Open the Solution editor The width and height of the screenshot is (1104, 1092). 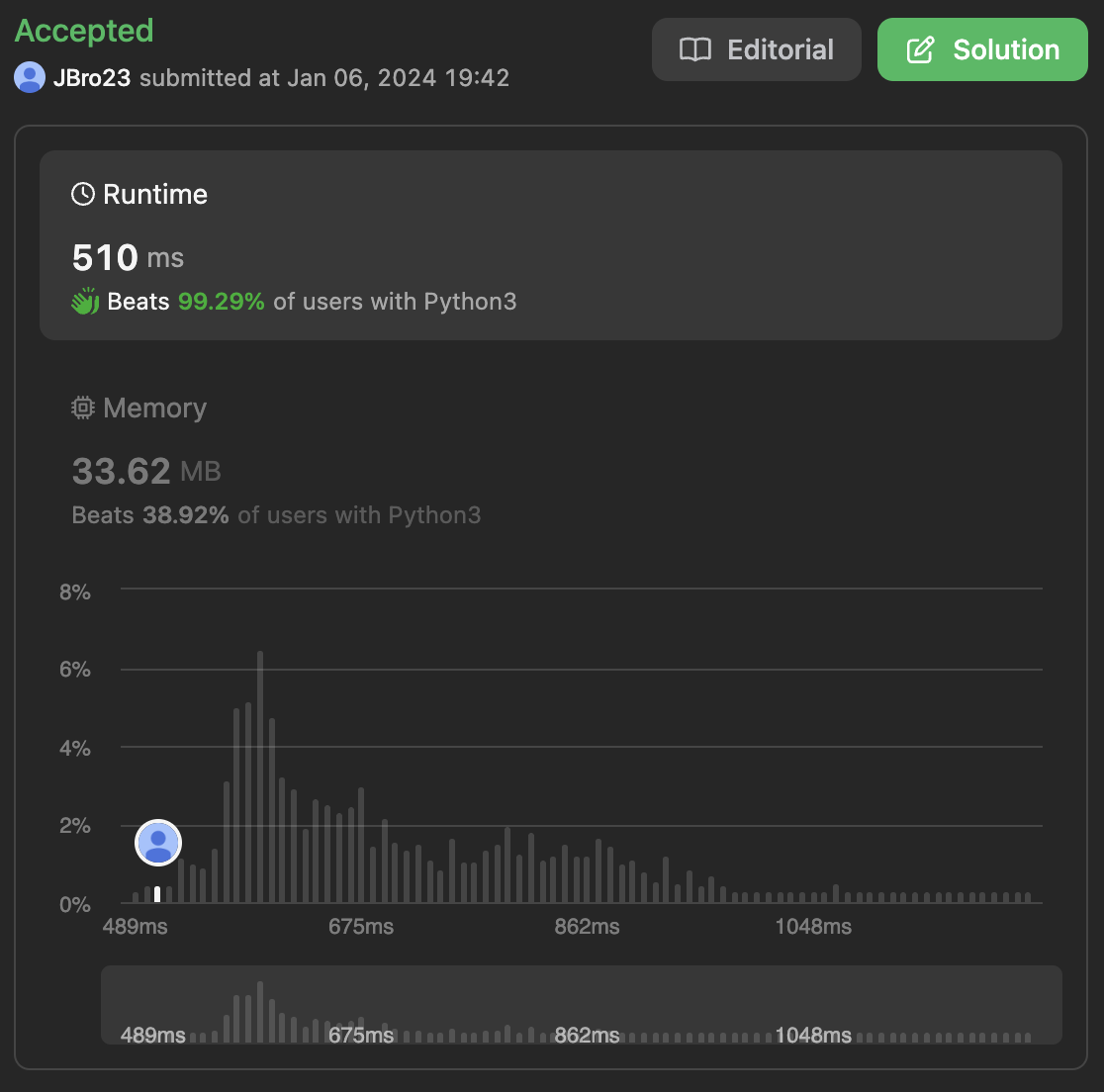[982, 48]
